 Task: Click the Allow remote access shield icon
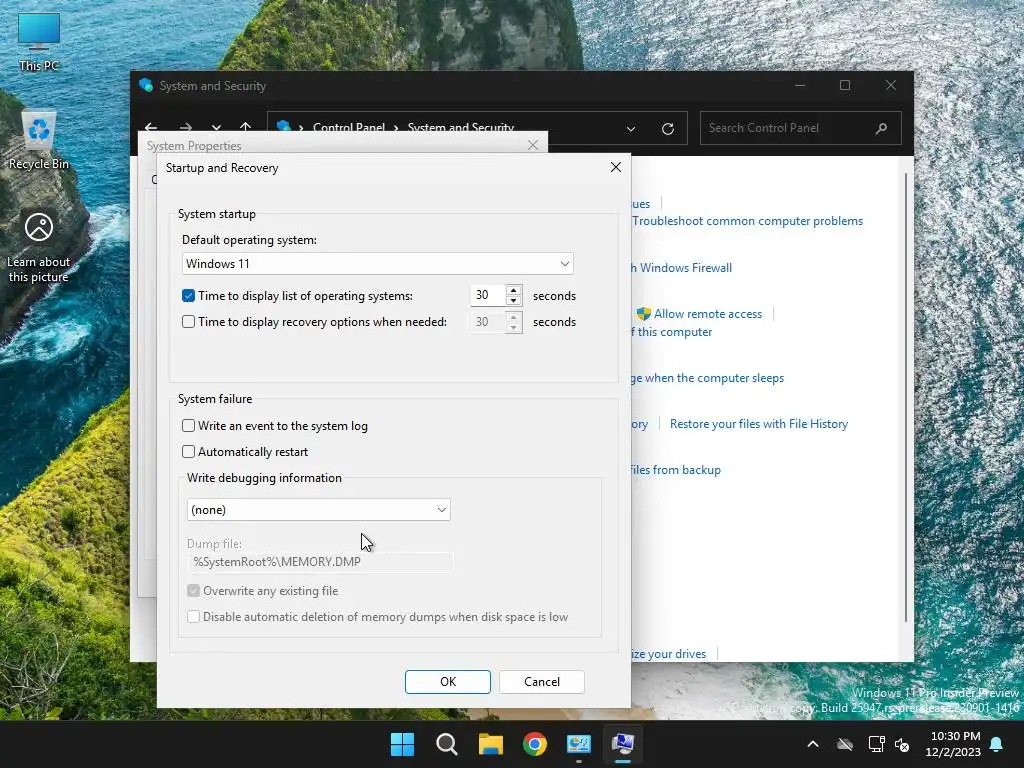click(x=644, y=314)
